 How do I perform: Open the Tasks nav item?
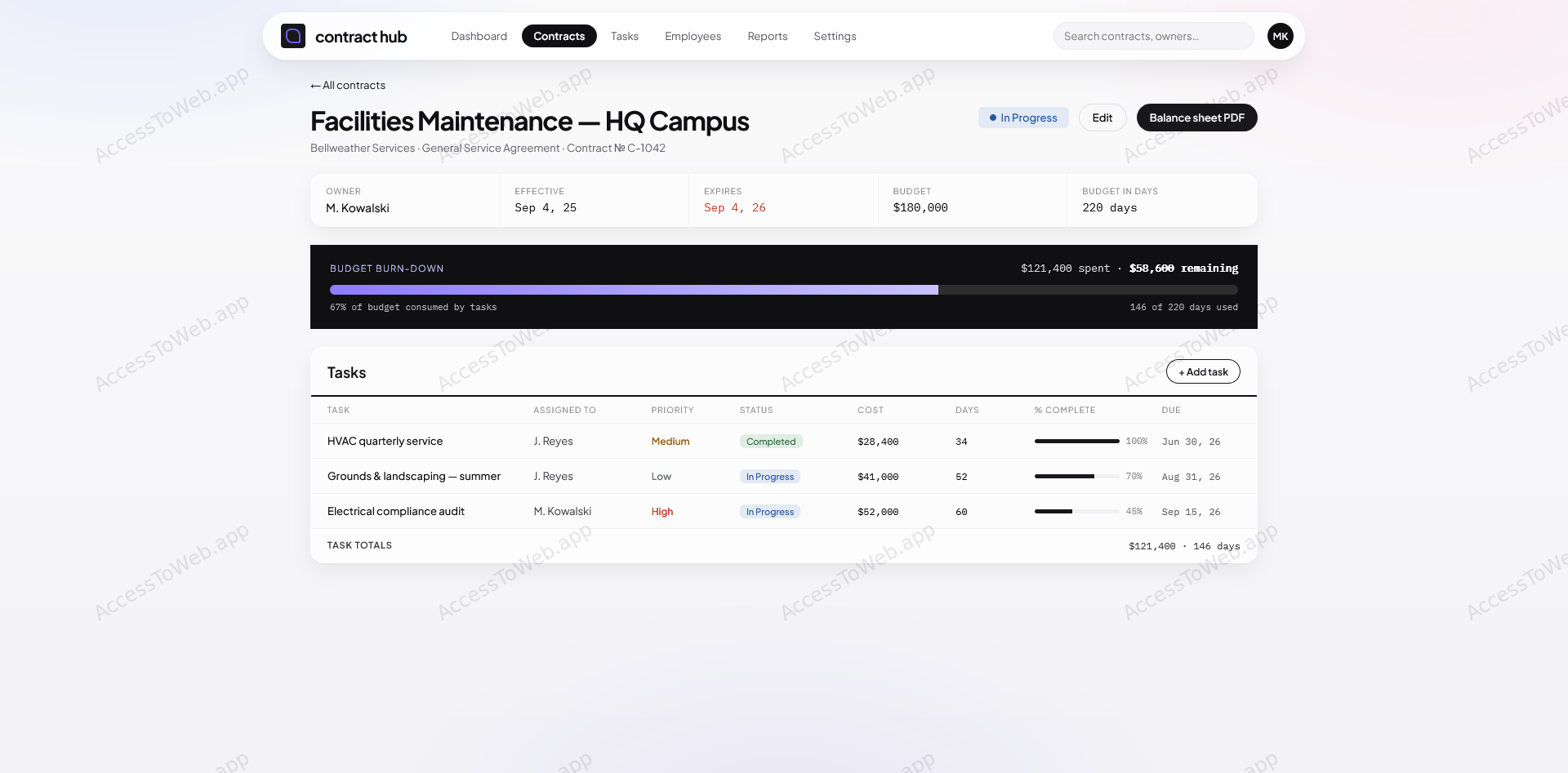(x=625, y=36)
